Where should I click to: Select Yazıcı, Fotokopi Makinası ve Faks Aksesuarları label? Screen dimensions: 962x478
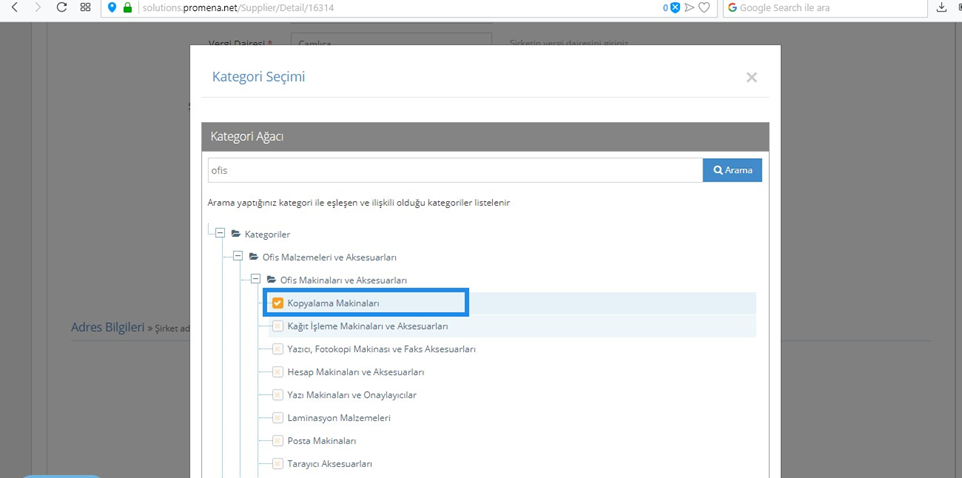pos(382,349)
